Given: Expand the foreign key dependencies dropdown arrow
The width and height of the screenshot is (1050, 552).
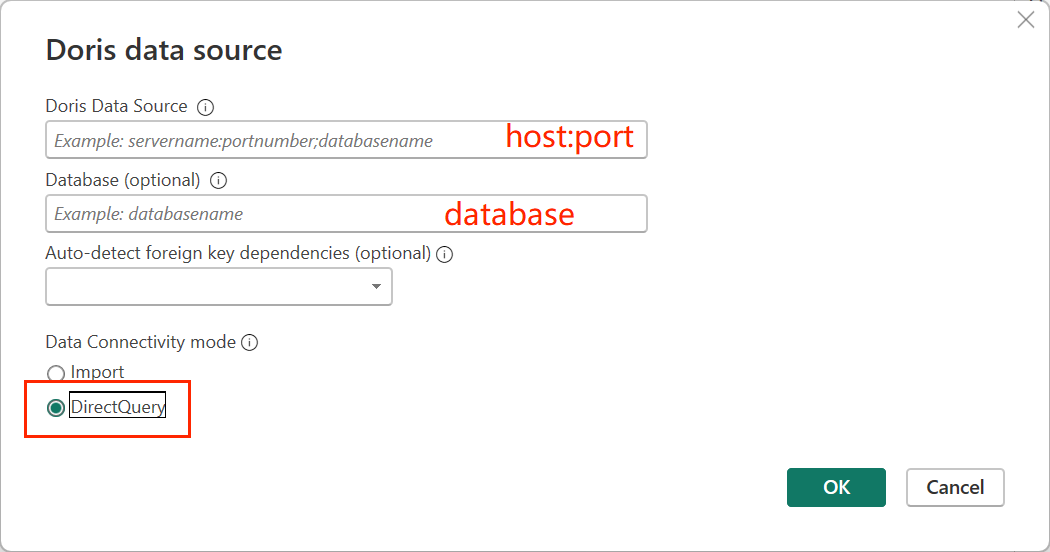Looking at the screenshot, I should pos(376,287).
